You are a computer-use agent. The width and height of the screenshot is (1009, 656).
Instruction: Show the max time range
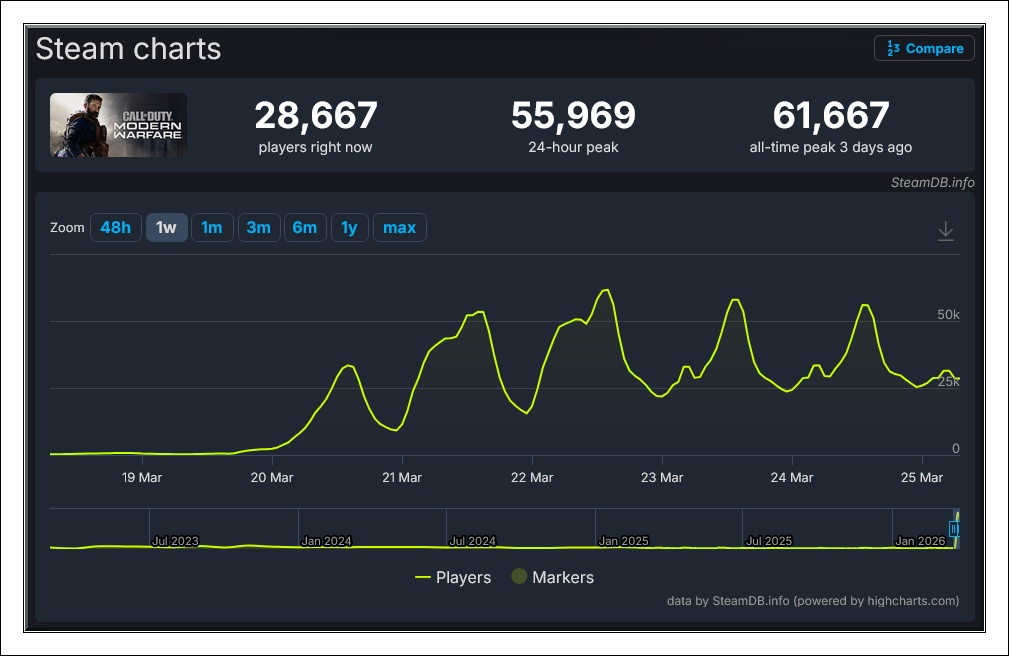(400, 227)
